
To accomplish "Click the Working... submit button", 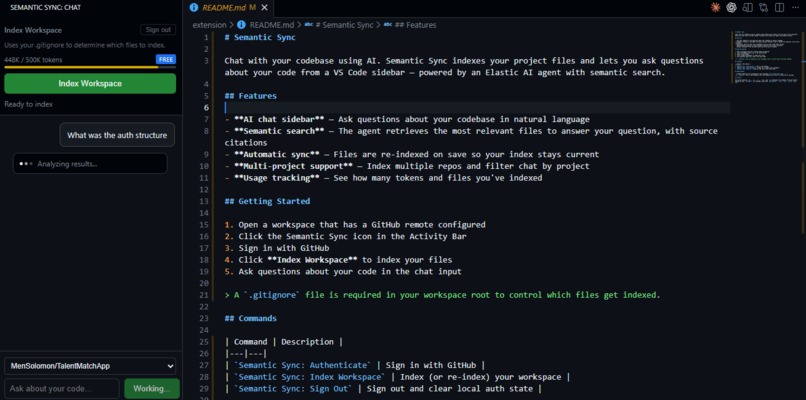I will tap(152, 389).
